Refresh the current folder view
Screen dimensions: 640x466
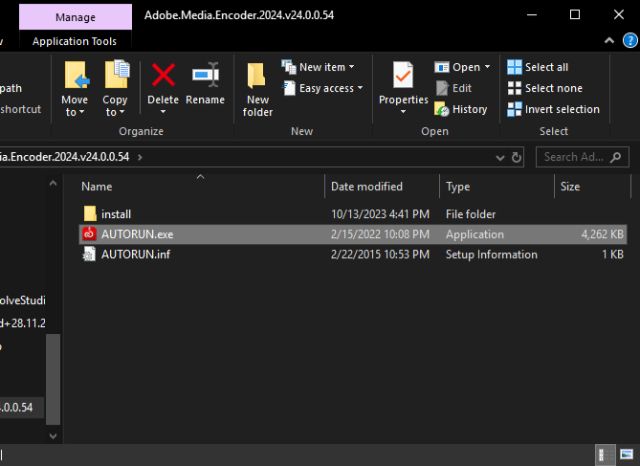pos(516,157)
